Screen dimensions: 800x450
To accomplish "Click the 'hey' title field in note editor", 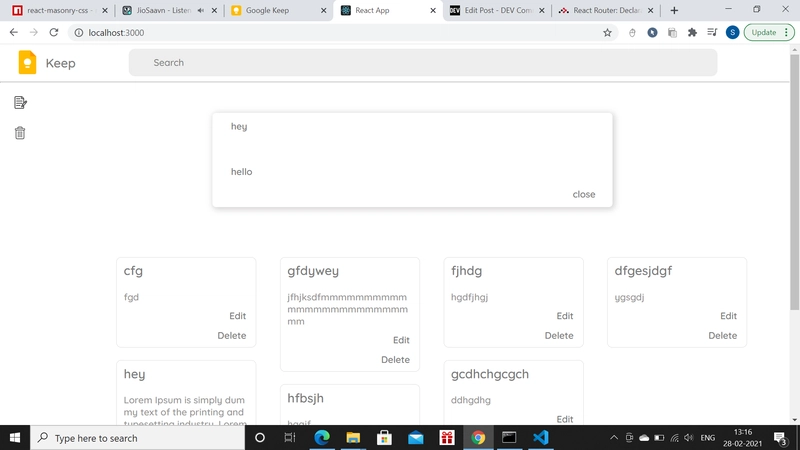I will pos(412,127).
